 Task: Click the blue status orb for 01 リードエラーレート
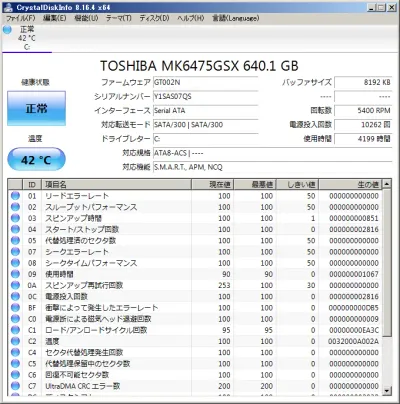[x=15, y=196]
